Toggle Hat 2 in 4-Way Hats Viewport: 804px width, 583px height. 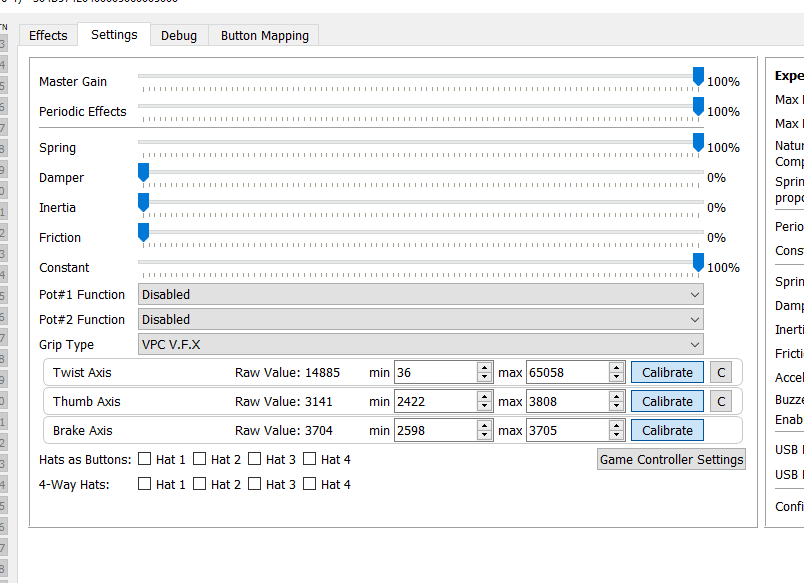tap(199, 484)
